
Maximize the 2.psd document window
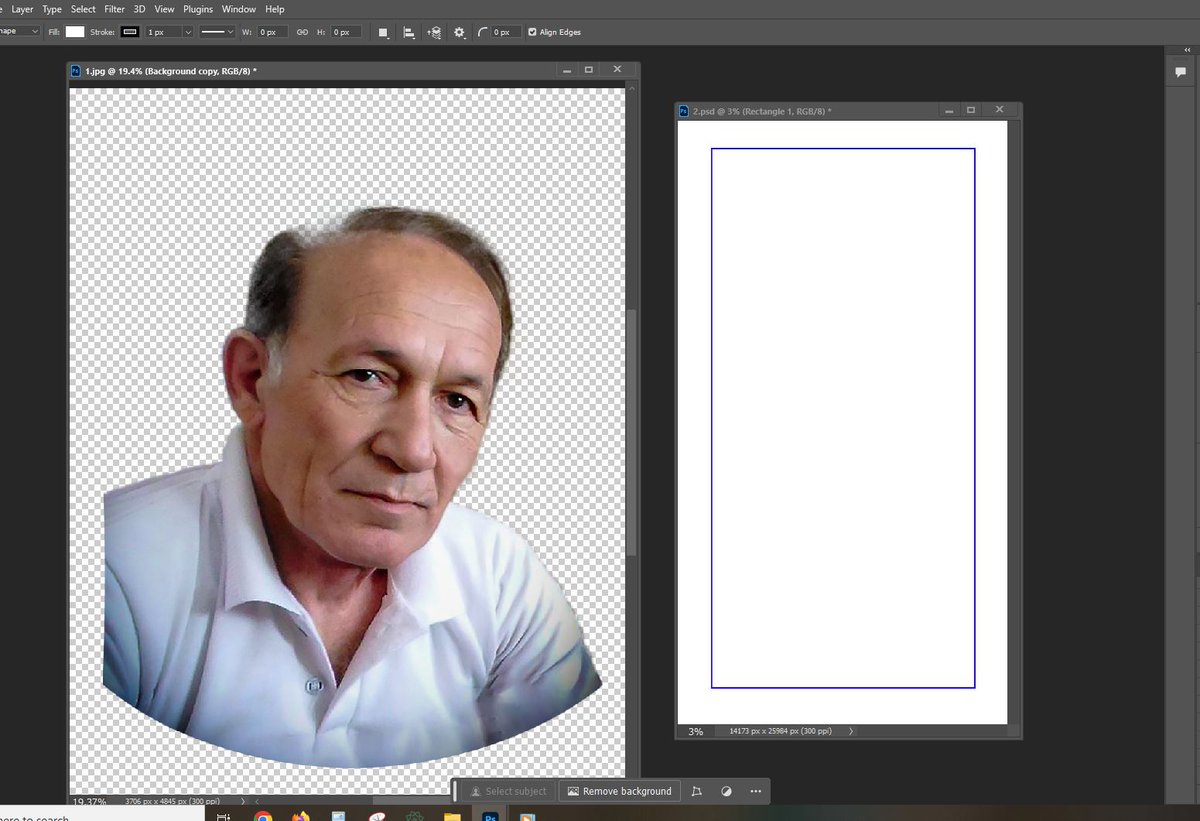tap(971, 110)
